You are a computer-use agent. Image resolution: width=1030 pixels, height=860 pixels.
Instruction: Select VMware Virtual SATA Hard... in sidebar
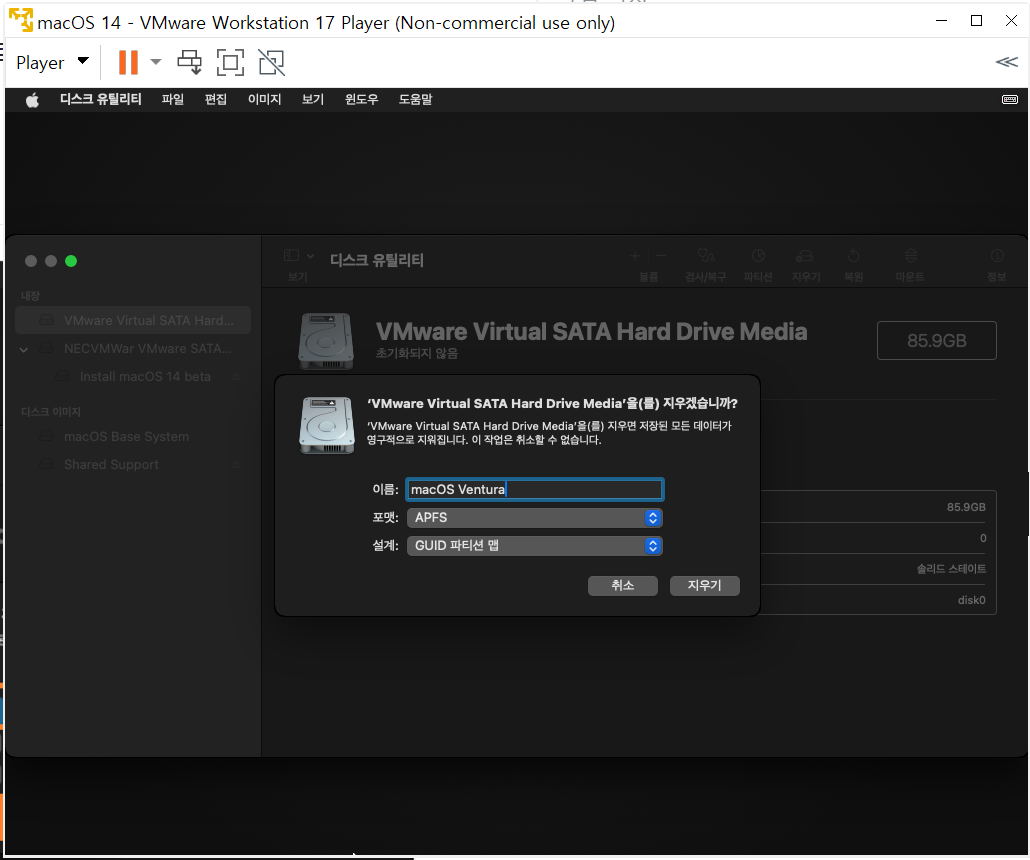tap(133, 321)
